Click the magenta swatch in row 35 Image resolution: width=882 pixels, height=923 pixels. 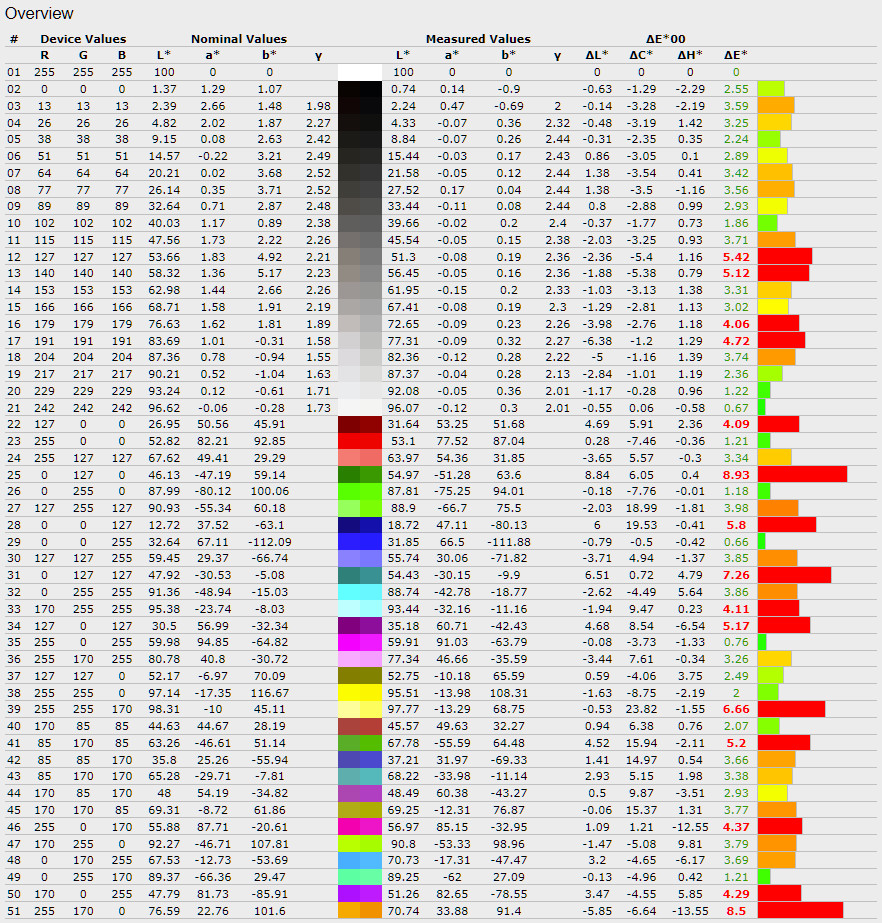coord(360,642)
